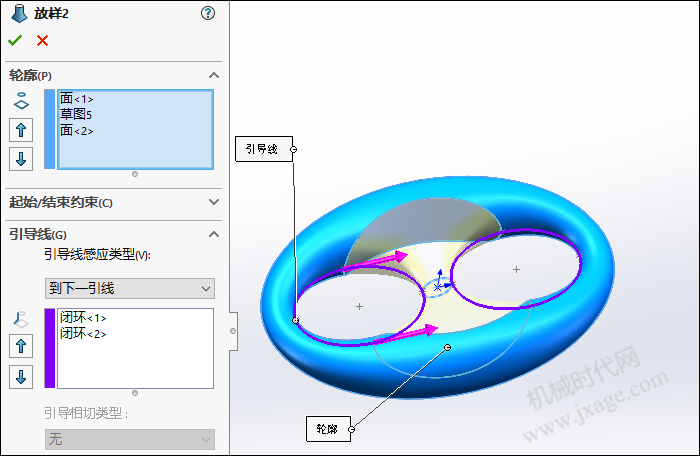This screenshot has width=700, height=456.
Task: Click the blue profile color bar
Action: 50,129
